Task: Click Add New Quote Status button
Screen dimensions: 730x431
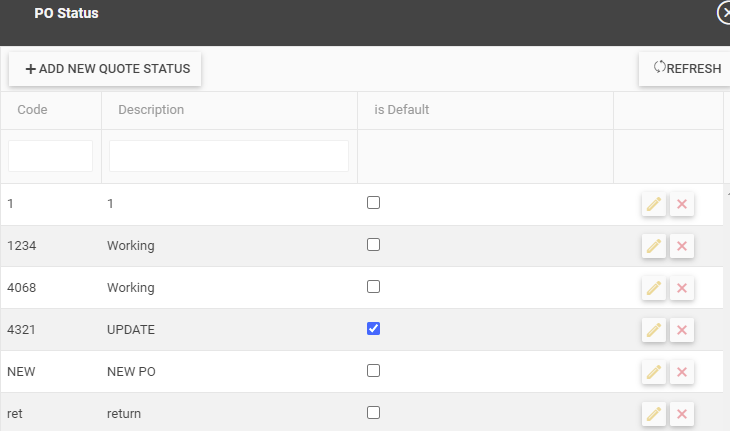Action: [x=106, y=69]
